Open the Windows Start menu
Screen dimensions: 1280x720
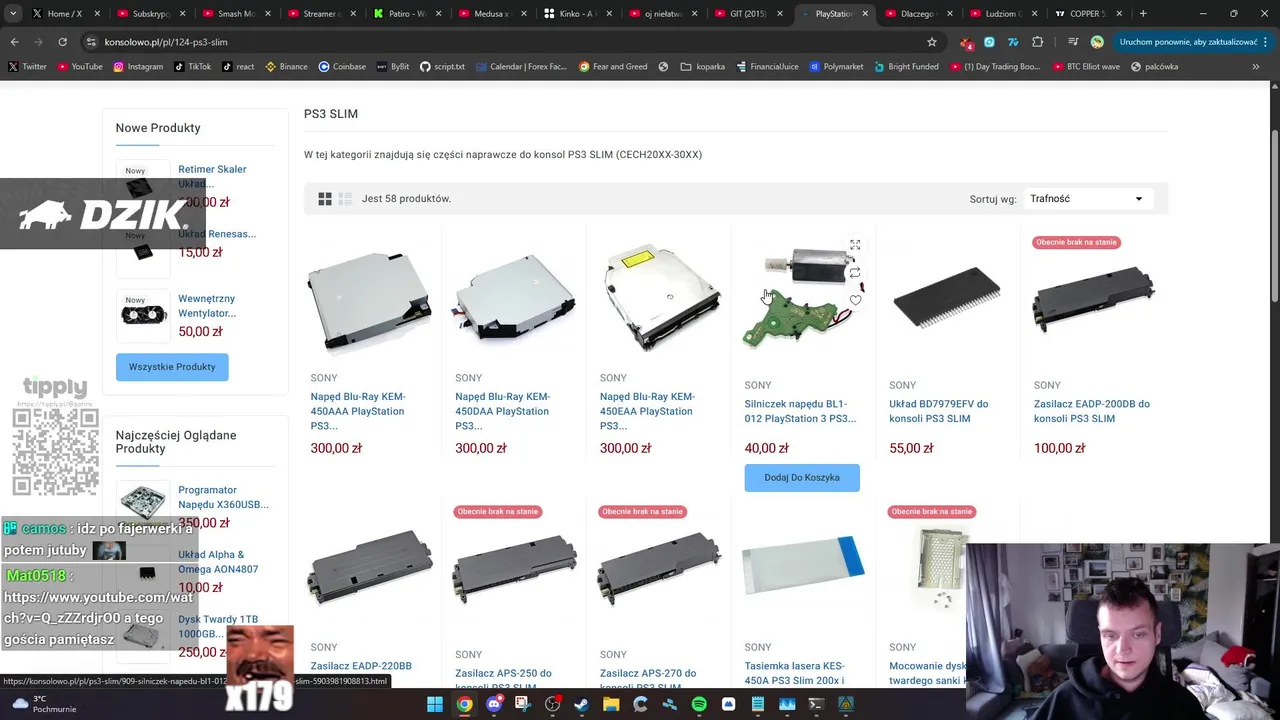(x=435, y=704)
